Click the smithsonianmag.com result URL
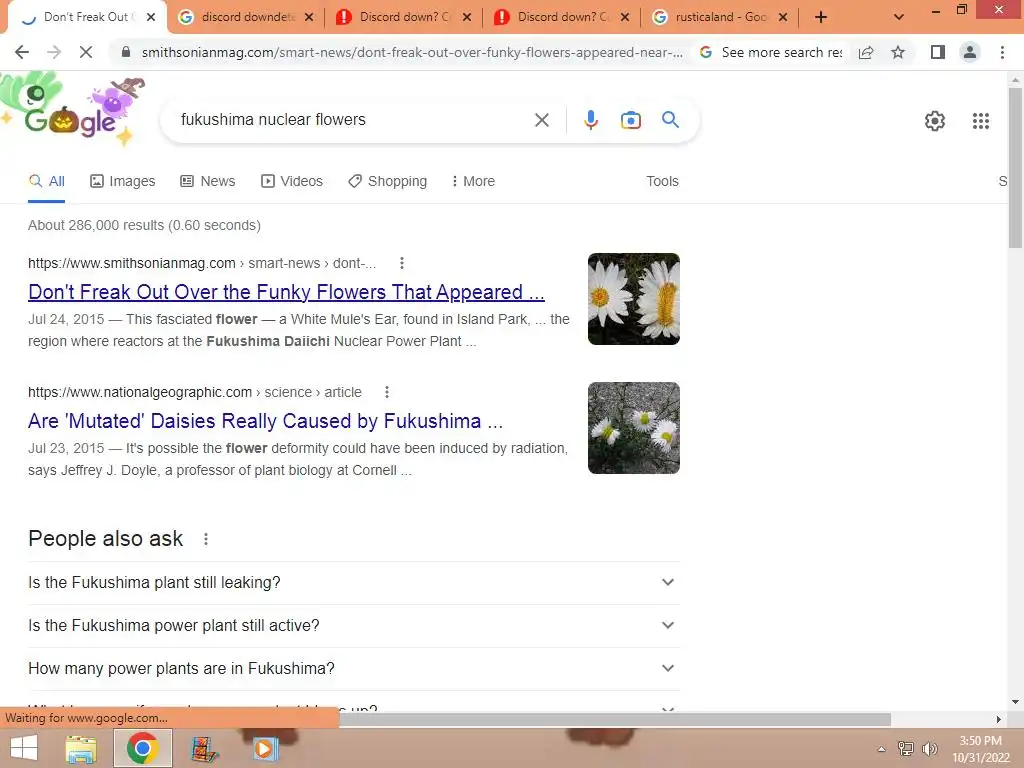Image resolution: width=1024 pixels, height=768 pixels. tap(202, 263)
